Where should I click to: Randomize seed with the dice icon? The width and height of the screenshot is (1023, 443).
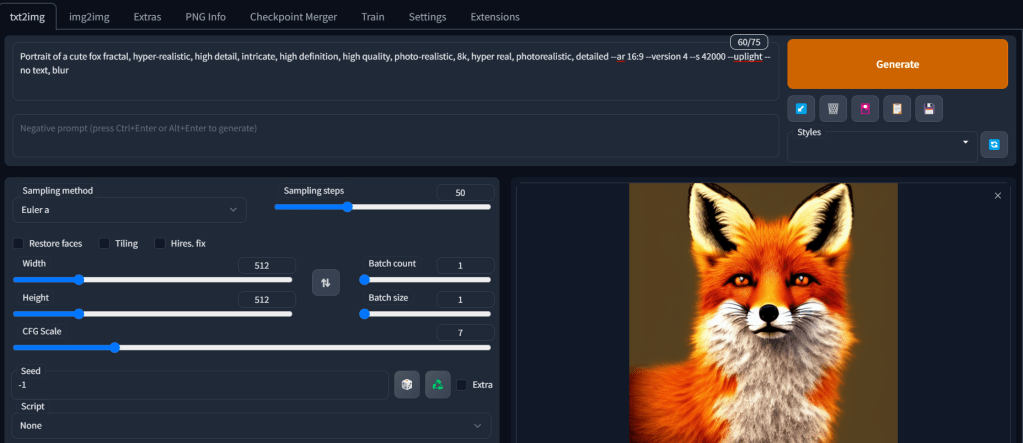click(x=406, y=384)
